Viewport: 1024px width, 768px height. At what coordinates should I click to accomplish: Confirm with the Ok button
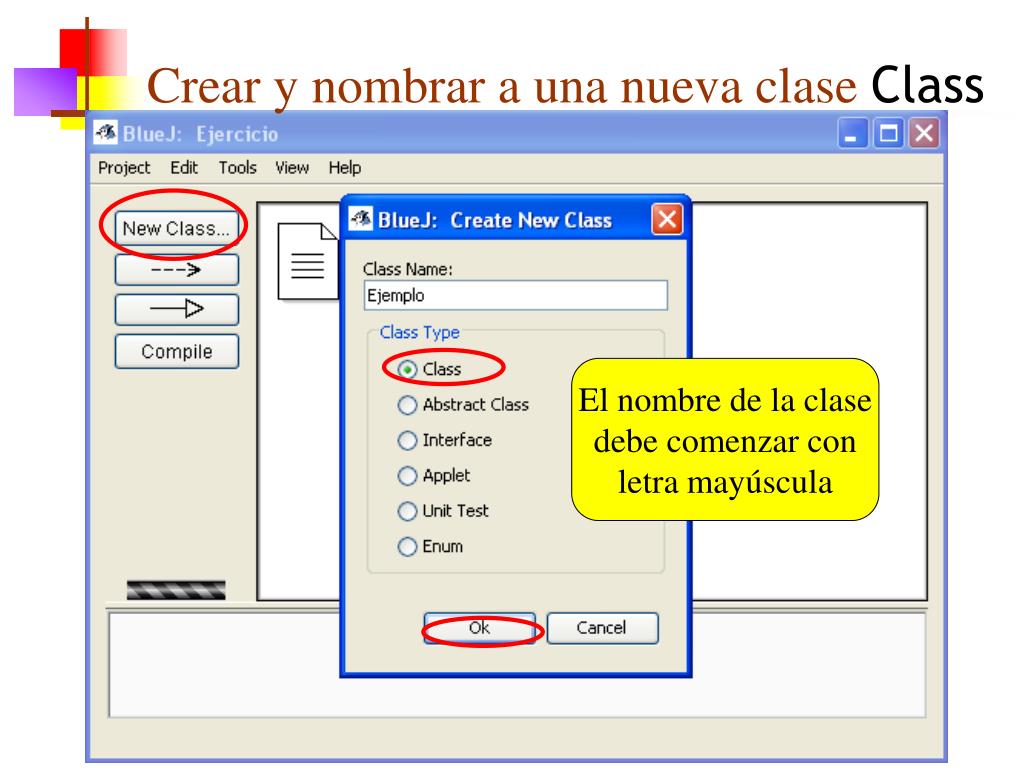tap(479, 628)
